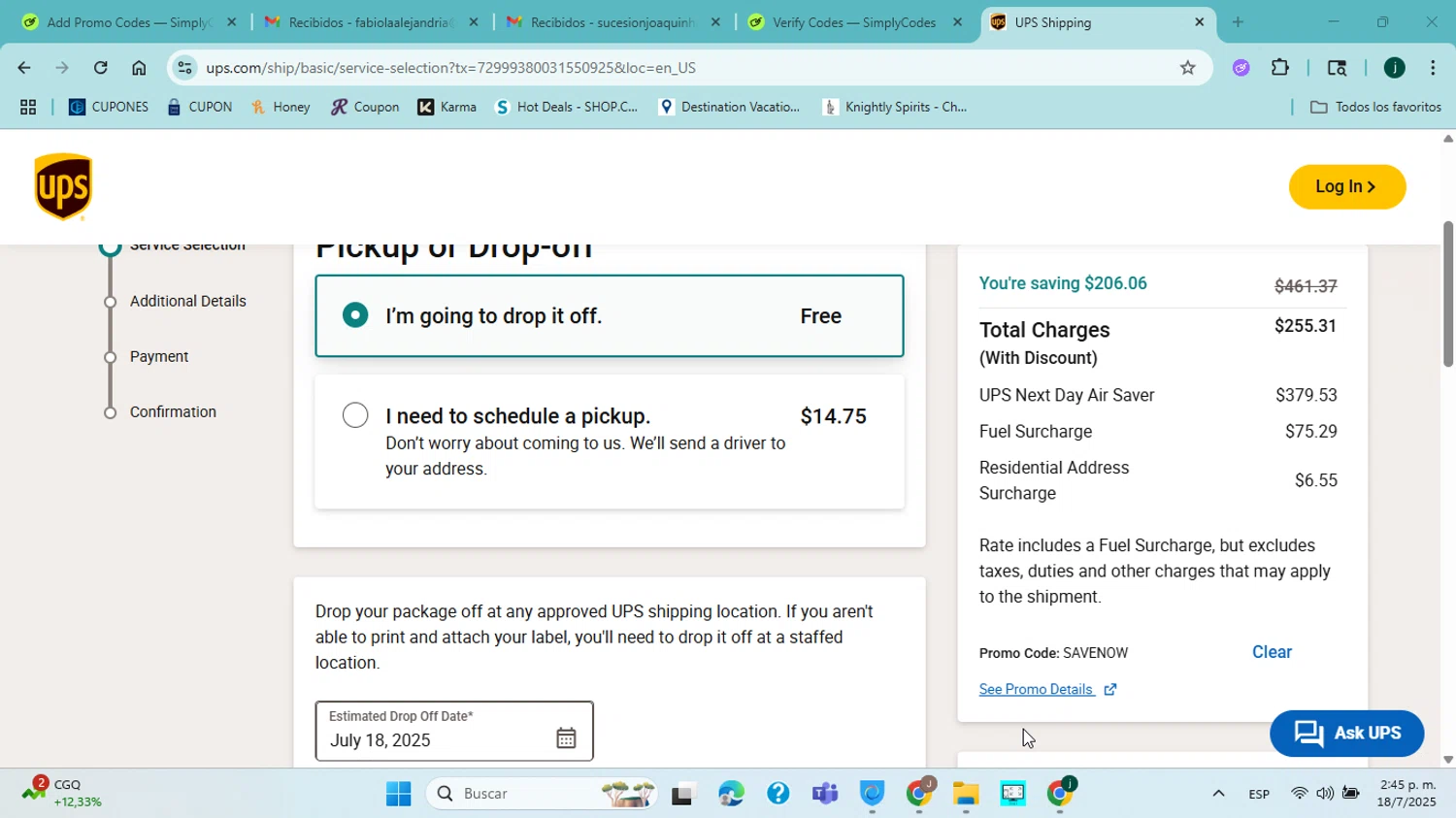This screenshot has width=1456, height=818.
Task: Open Destination Vacatio bookmark
Action: [x=728, y=107]
